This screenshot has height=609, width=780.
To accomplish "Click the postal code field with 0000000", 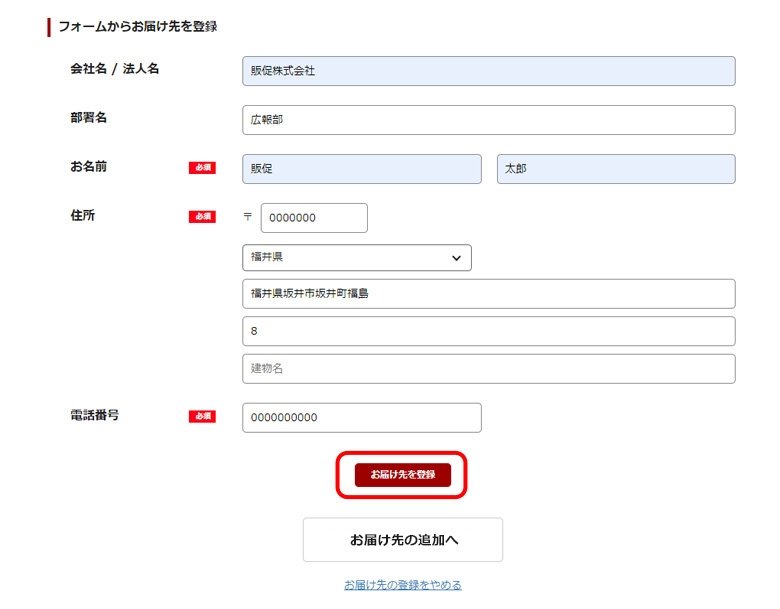I will (314, 218).
